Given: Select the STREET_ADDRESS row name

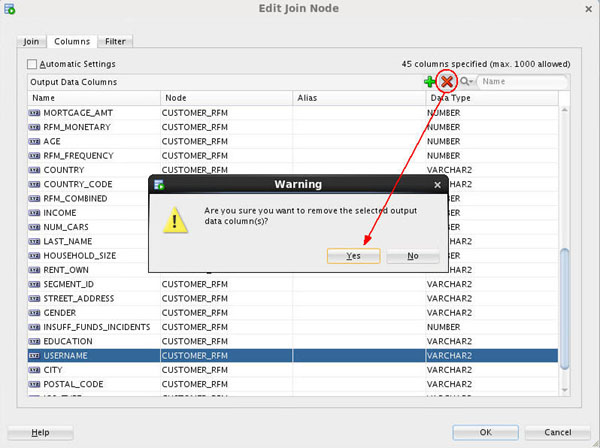Looking at the screenshot, I should [x=79, y=298].
